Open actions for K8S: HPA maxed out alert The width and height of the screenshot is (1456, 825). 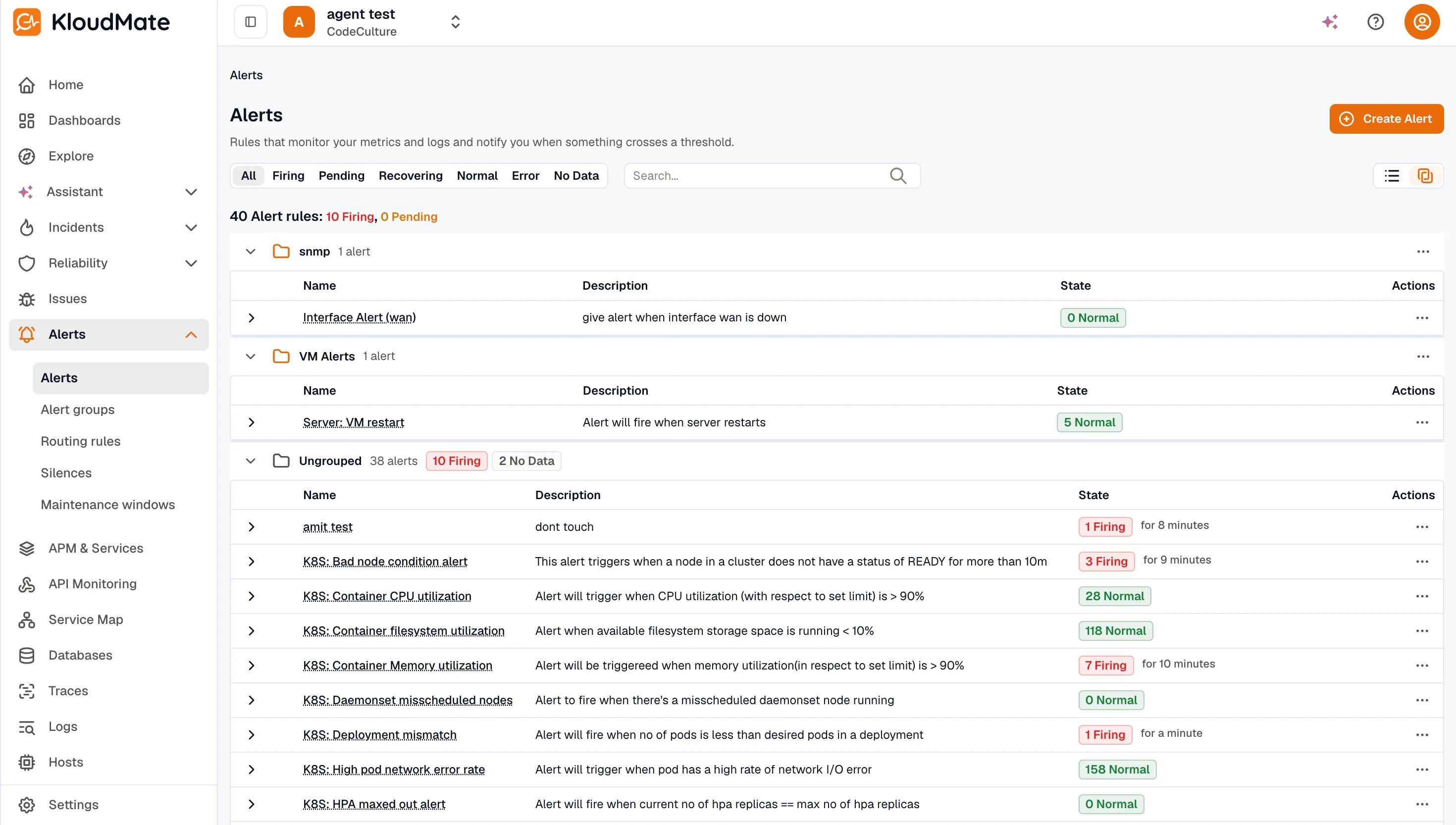click(x=1421, y=805)
